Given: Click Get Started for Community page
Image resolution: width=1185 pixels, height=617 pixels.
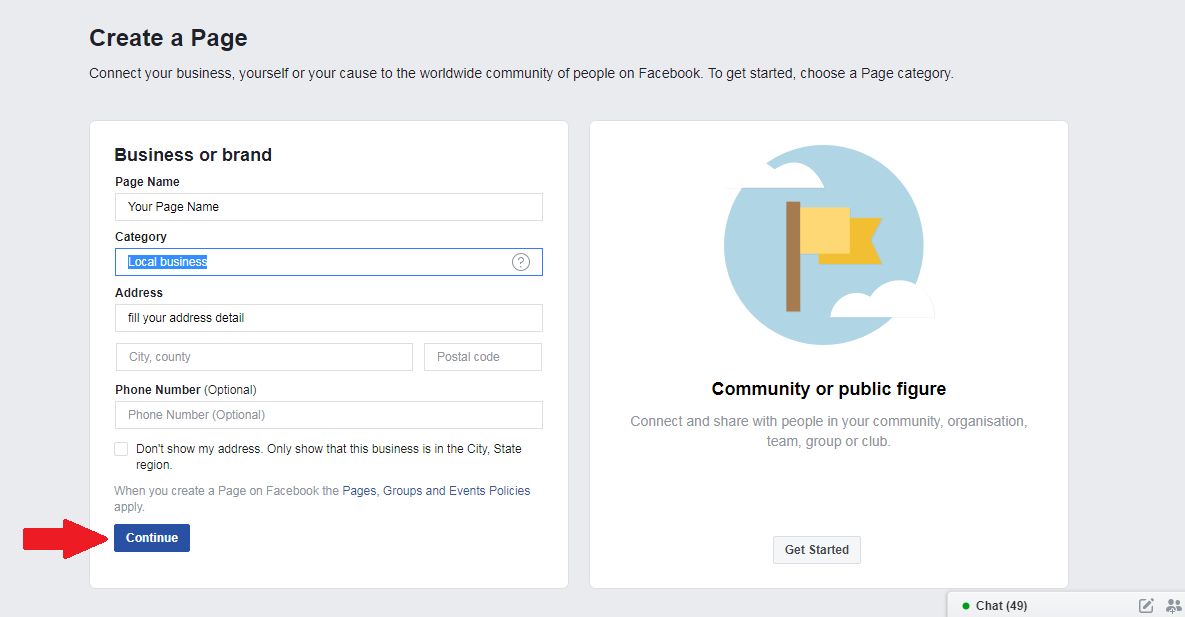Looking at the screenshot, I should [x=816, y=550].
